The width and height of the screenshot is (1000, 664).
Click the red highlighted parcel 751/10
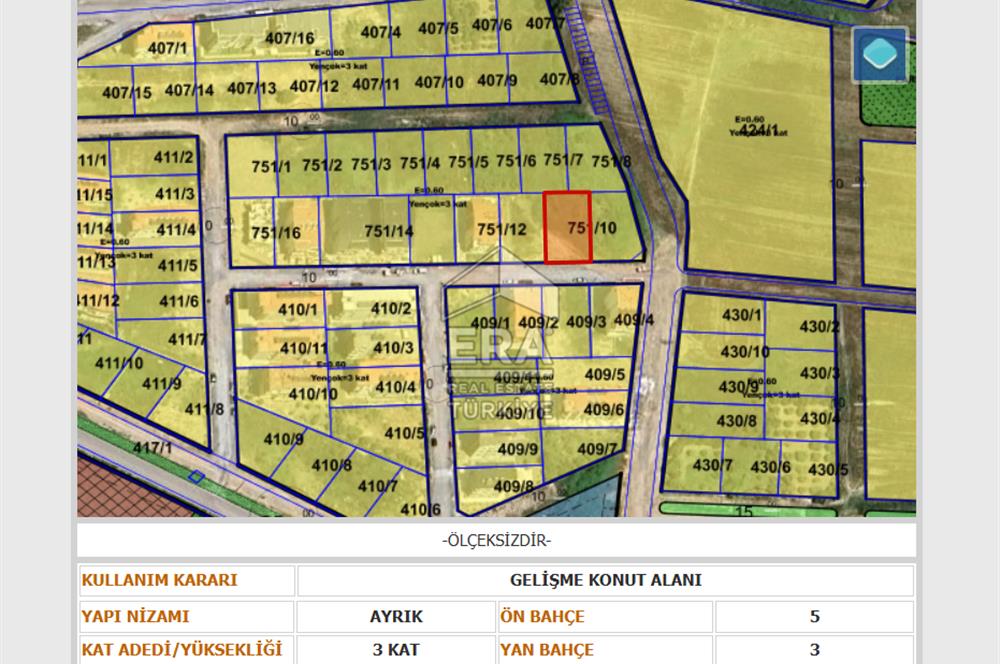click(x=568, y=228)
